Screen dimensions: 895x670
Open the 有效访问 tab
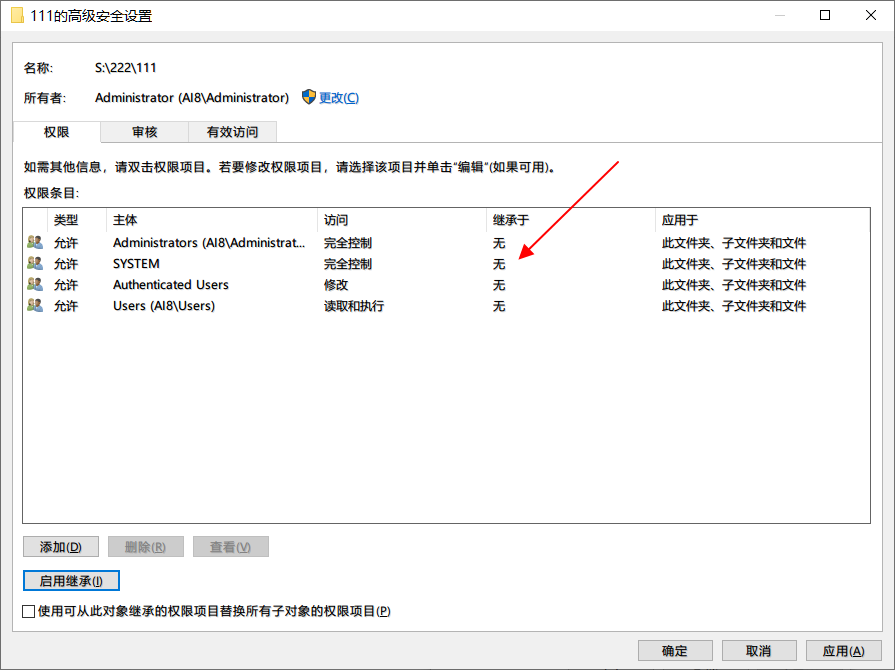point(232,132)
